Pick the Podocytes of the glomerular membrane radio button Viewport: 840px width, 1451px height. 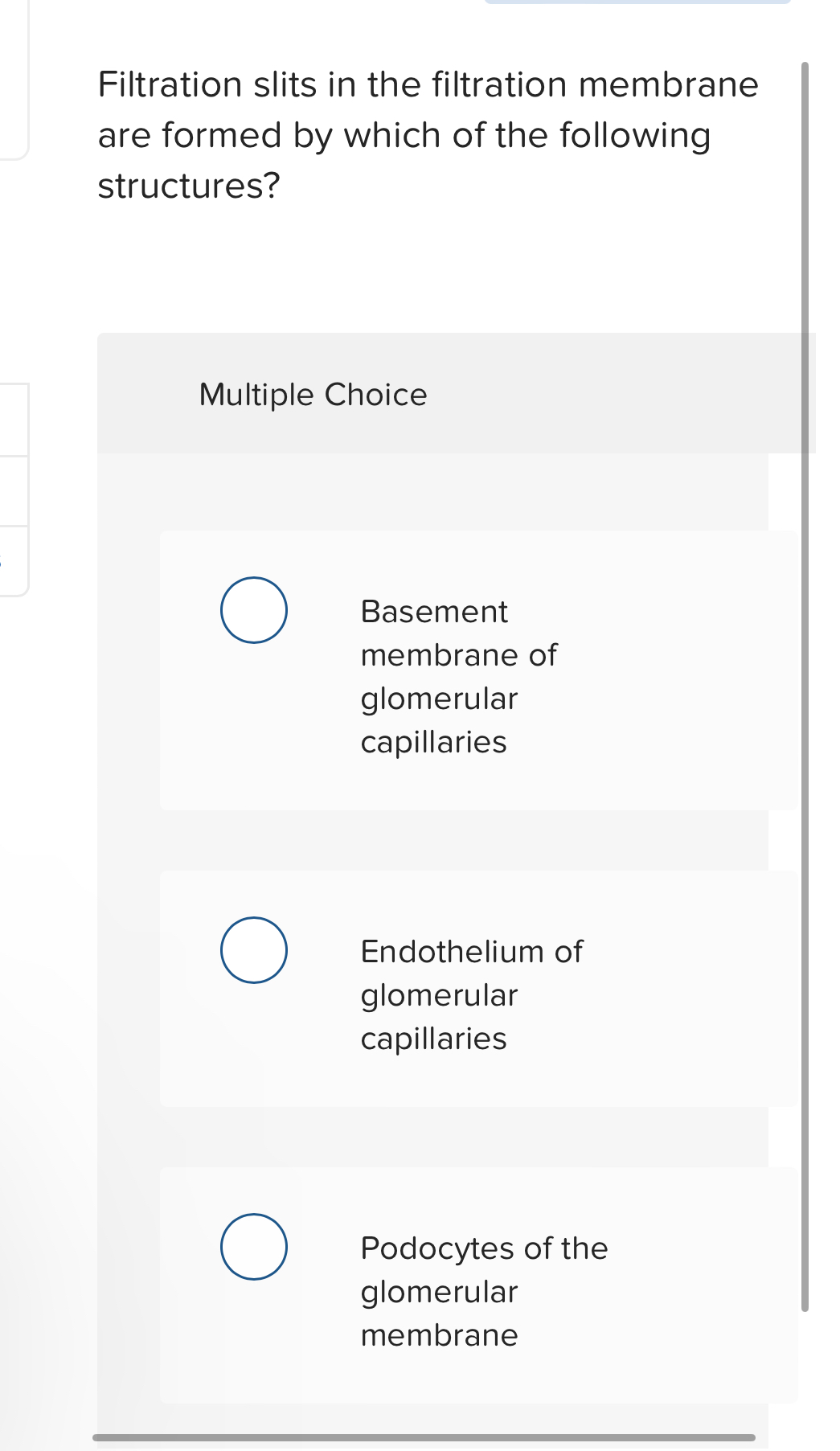tap(254, 1247)
